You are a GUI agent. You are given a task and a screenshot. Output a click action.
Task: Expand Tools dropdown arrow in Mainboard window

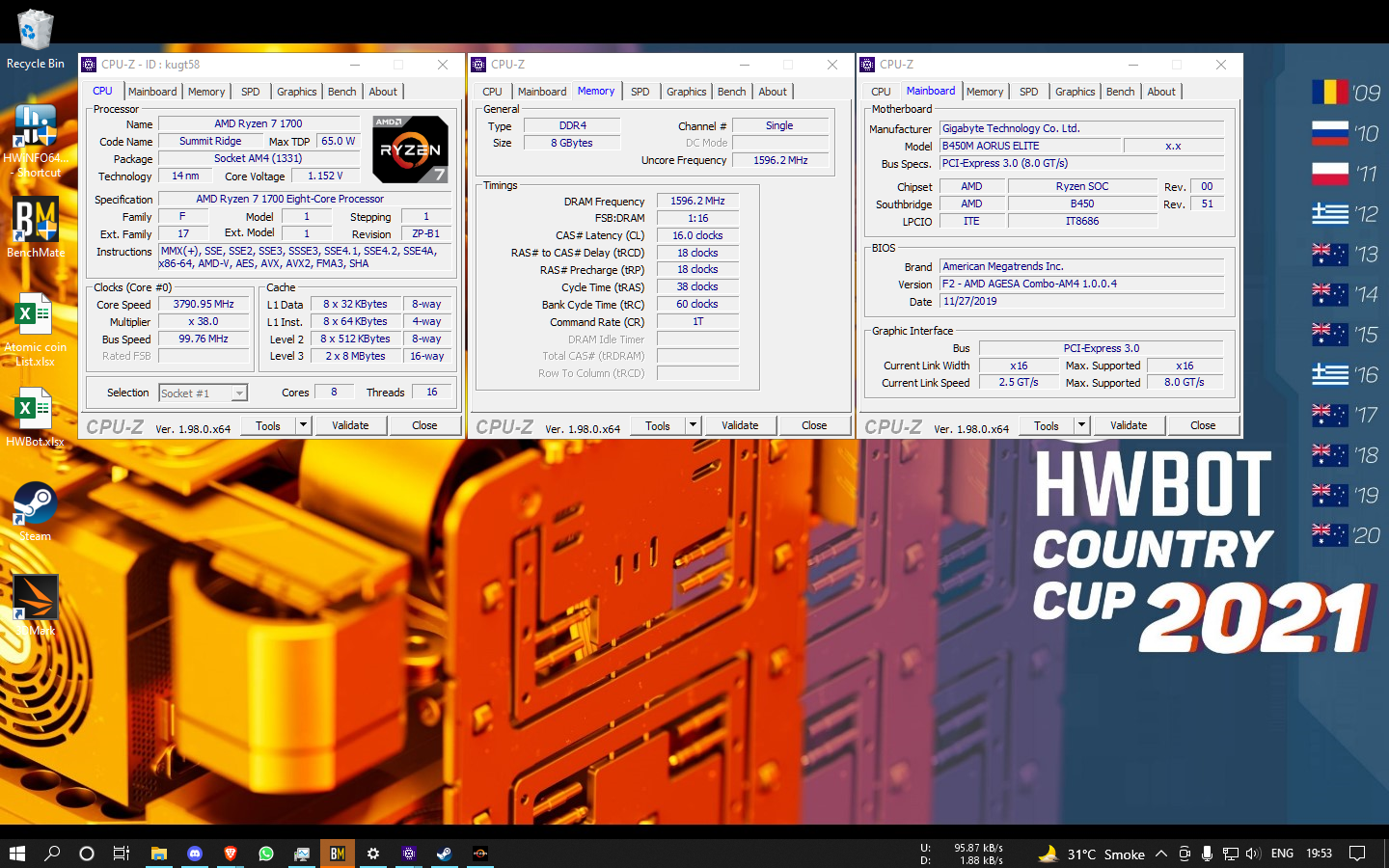1081,425
